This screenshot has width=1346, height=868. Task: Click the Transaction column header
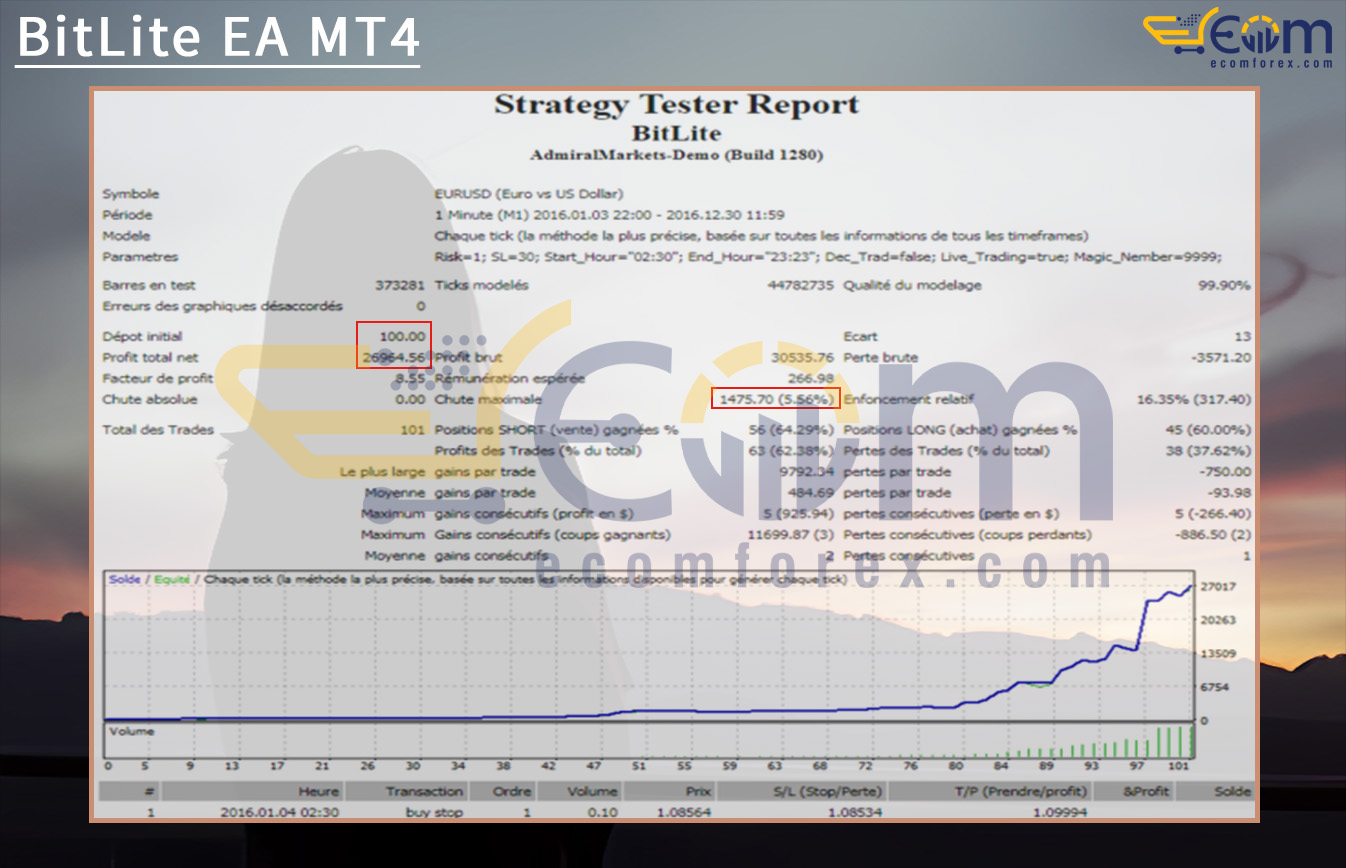click(424, 791)
